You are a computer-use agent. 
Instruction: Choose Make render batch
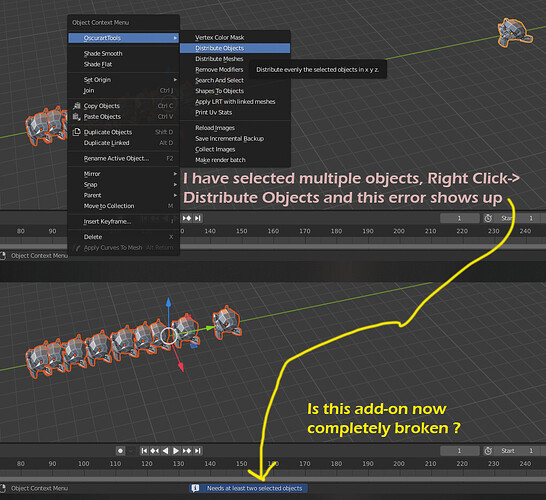tap(235, 160)
